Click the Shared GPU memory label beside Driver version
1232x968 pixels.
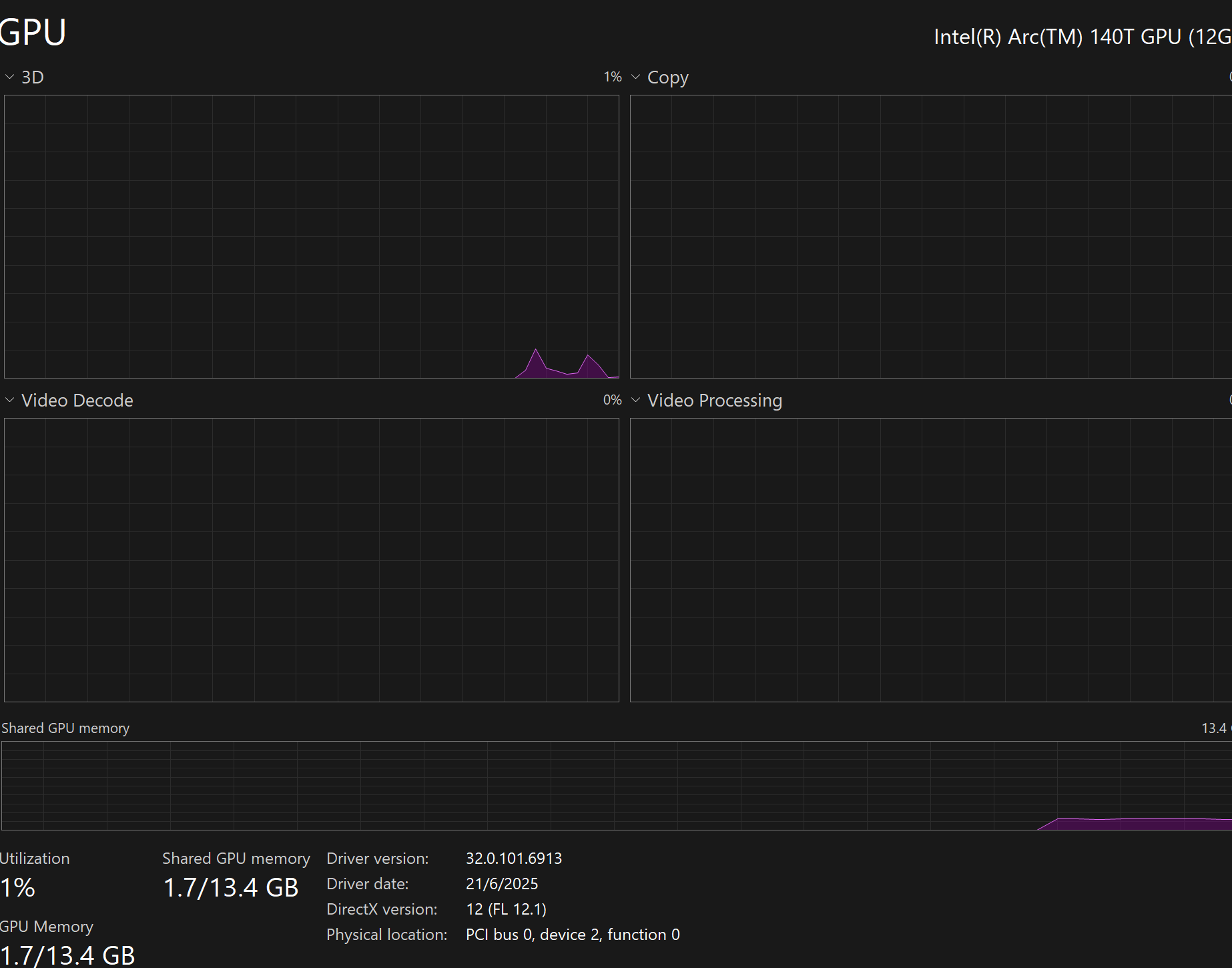pos(236,859)
